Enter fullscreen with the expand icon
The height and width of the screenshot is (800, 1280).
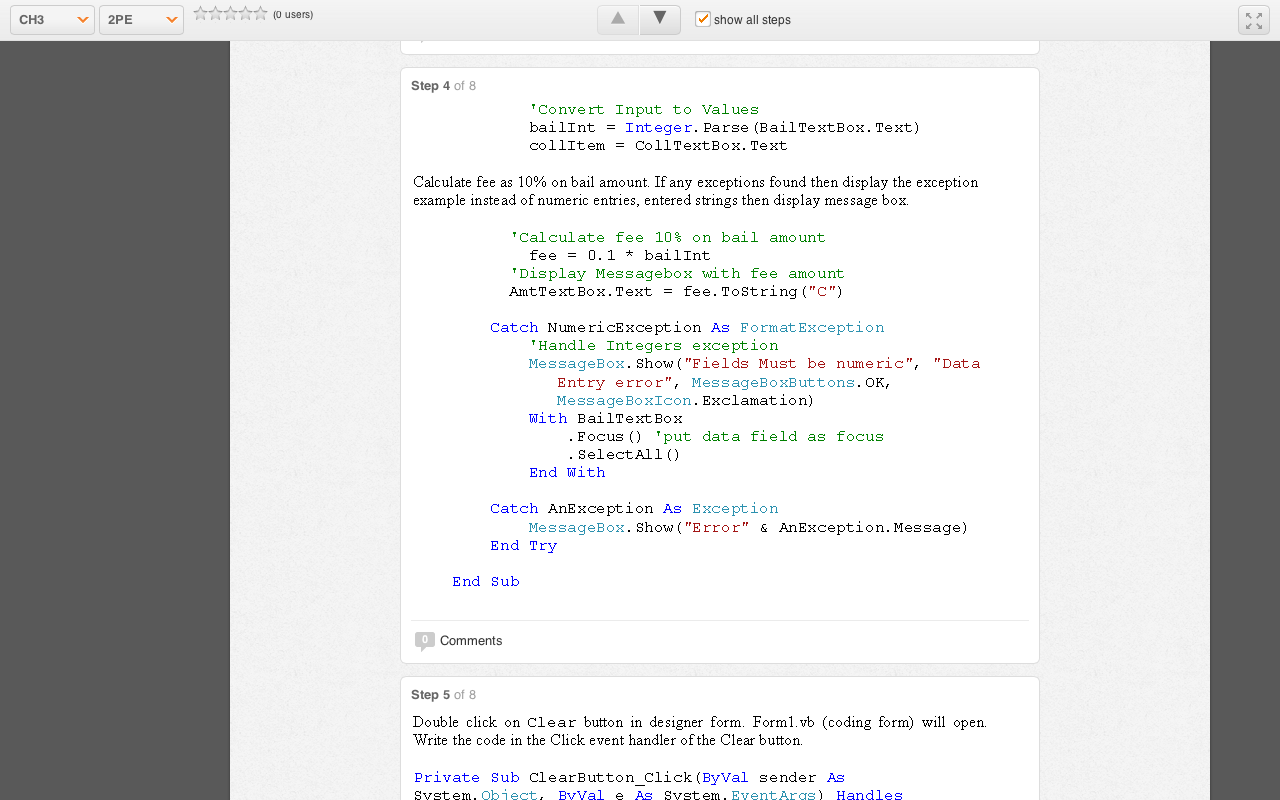pos(1254,20)
